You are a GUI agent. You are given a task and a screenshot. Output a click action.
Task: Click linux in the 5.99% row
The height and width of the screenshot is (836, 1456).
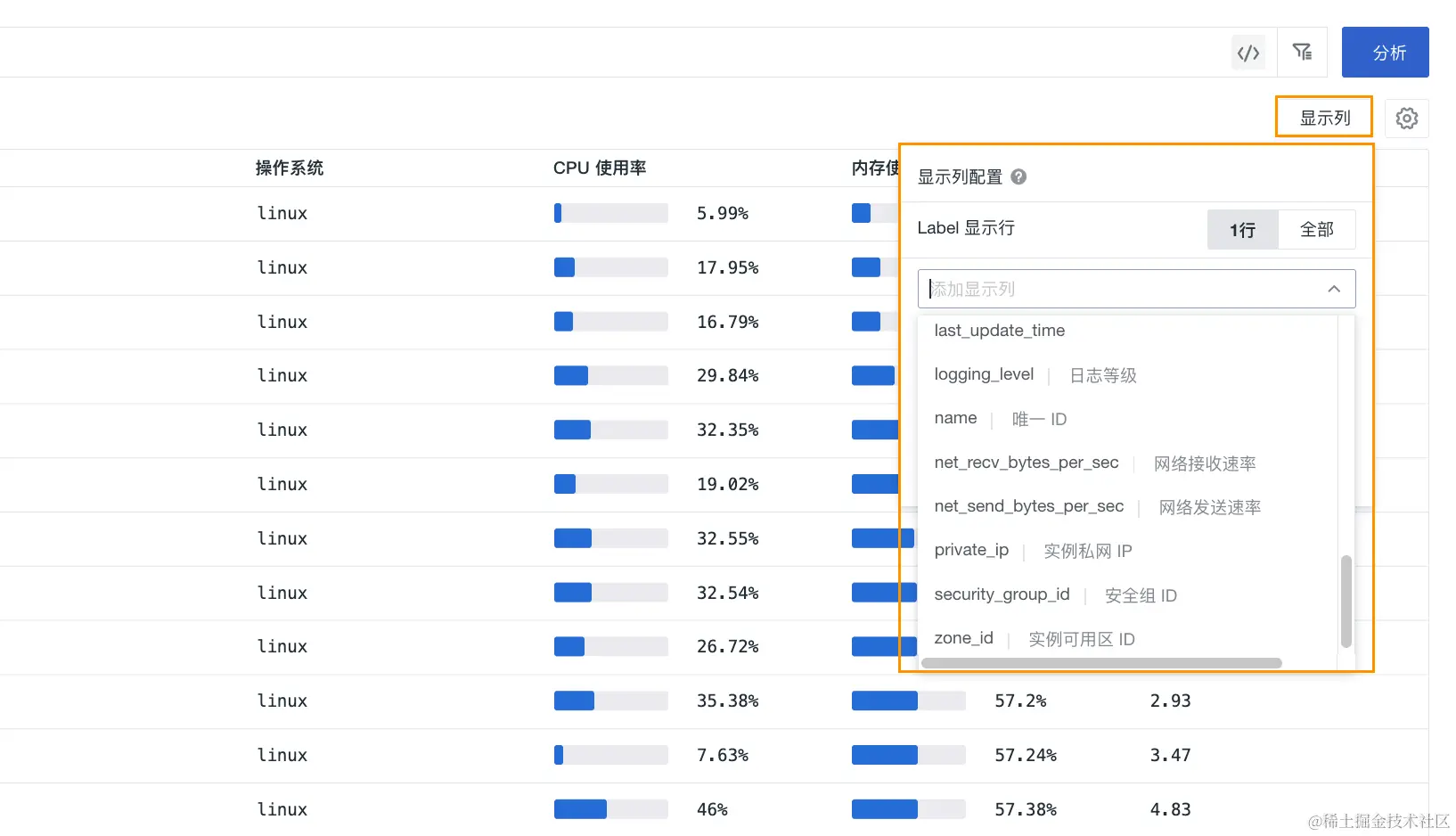tap(282, 213)
